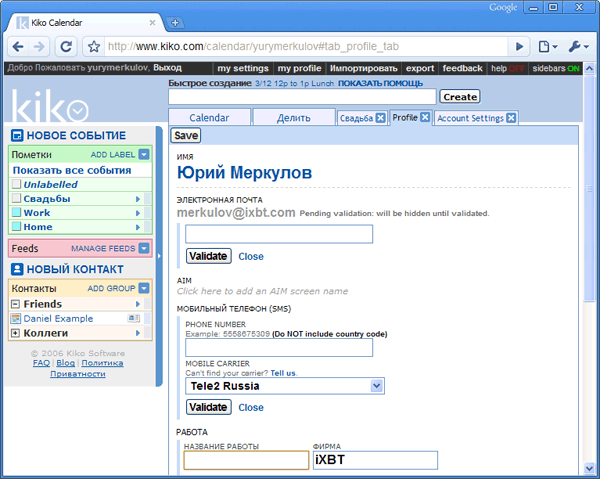Viewport: 600px width, 479px height.
Task: Open the Пометки dropdown arrow
Action: (144, 154)
